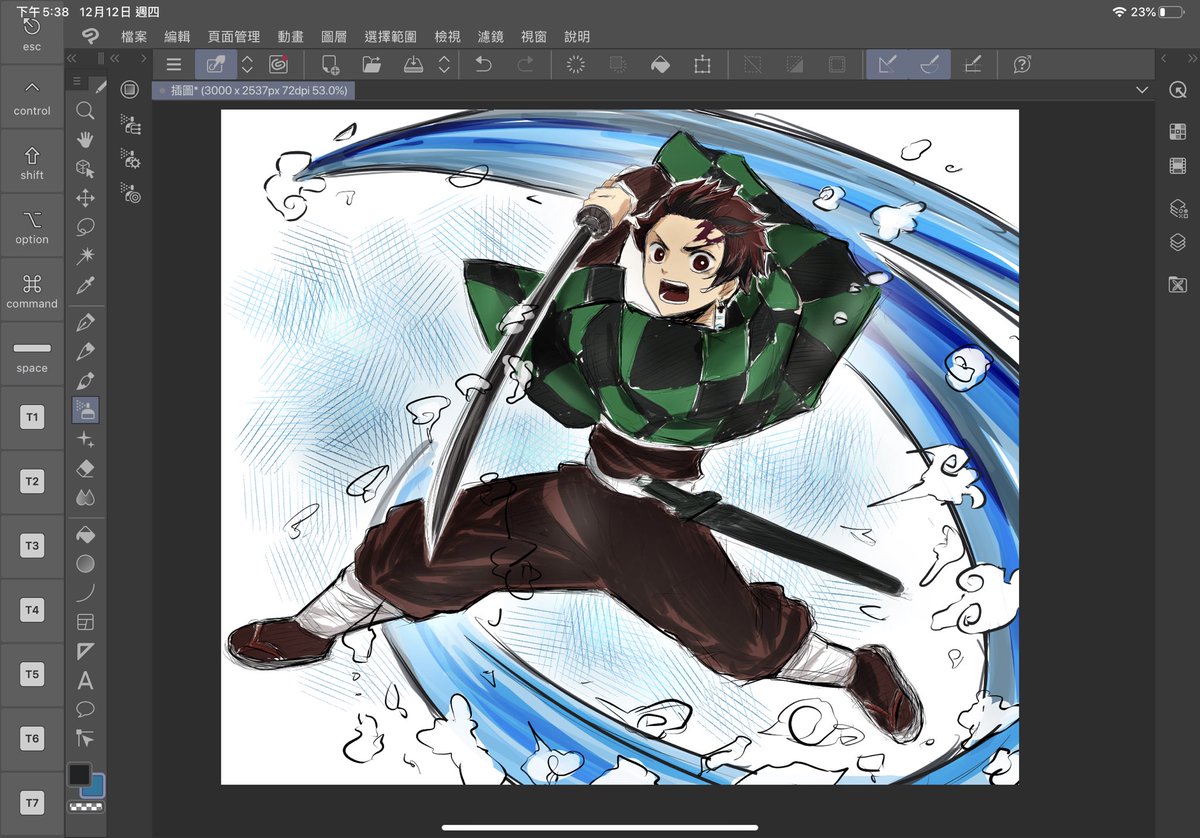
Task: Select the Auto select magic wand tool
Action: 86,257
